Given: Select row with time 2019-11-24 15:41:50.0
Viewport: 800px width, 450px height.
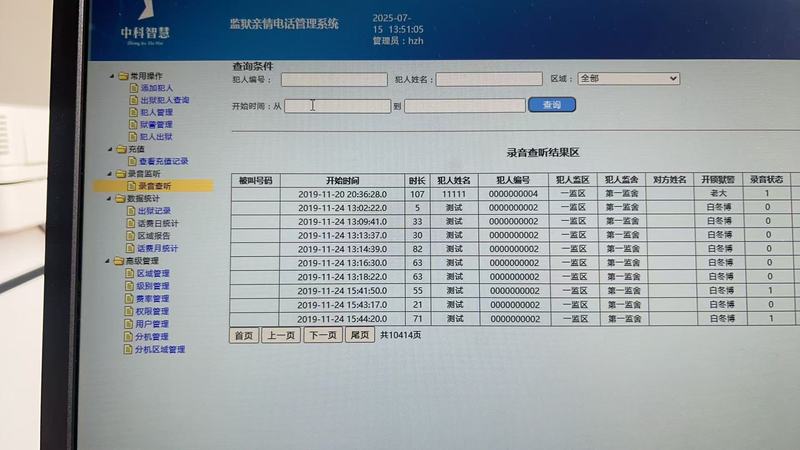Looking at the screenshot, I should [513, 291].
